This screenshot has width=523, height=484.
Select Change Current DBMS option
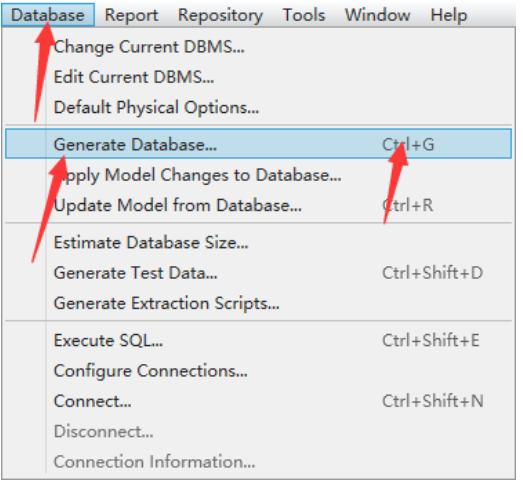pyautogui.click(x=258, y=47)
